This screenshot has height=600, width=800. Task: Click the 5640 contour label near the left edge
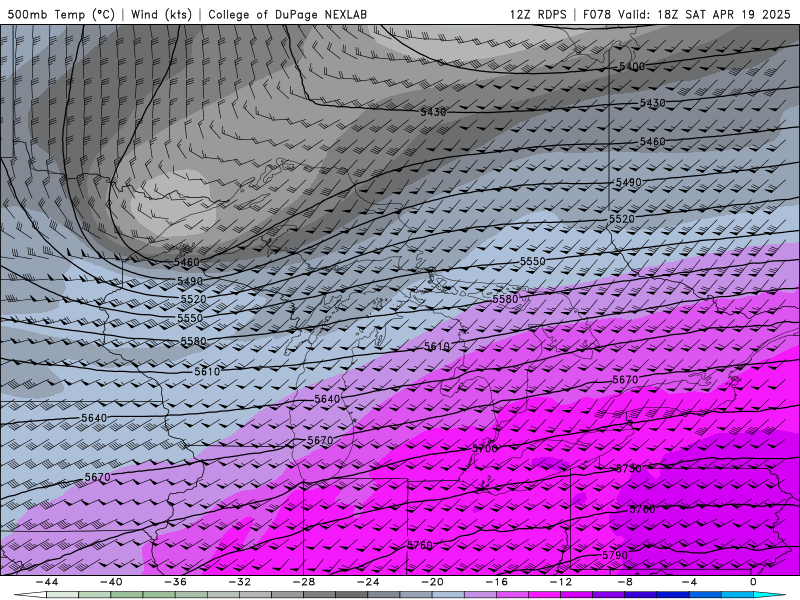pos(94,418)
